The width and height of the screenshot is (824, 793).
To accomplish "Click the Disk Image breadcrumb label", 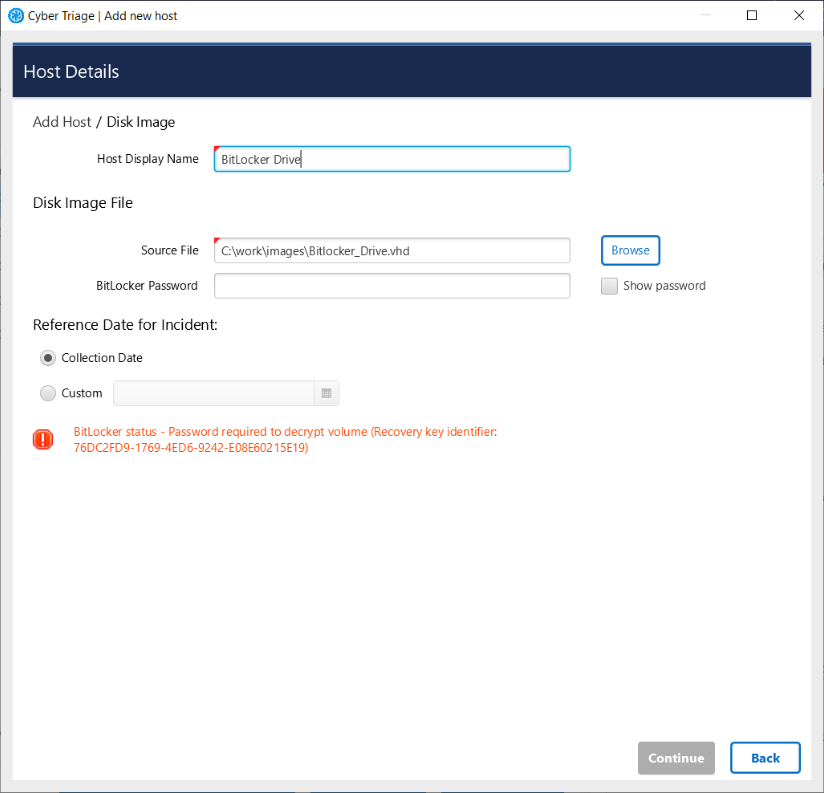I will [x=141, y=122].
